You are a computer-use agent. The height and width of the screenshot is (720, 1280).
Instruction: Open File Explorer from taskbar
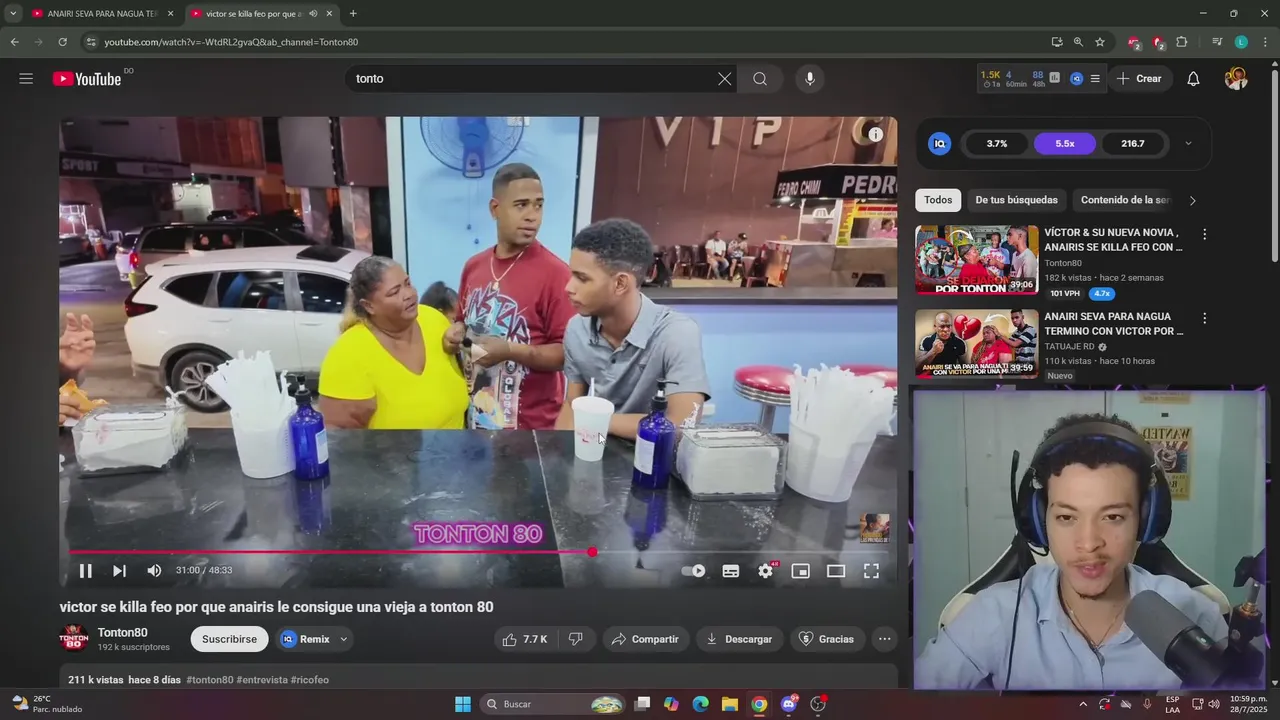click(x=730, y=704)
